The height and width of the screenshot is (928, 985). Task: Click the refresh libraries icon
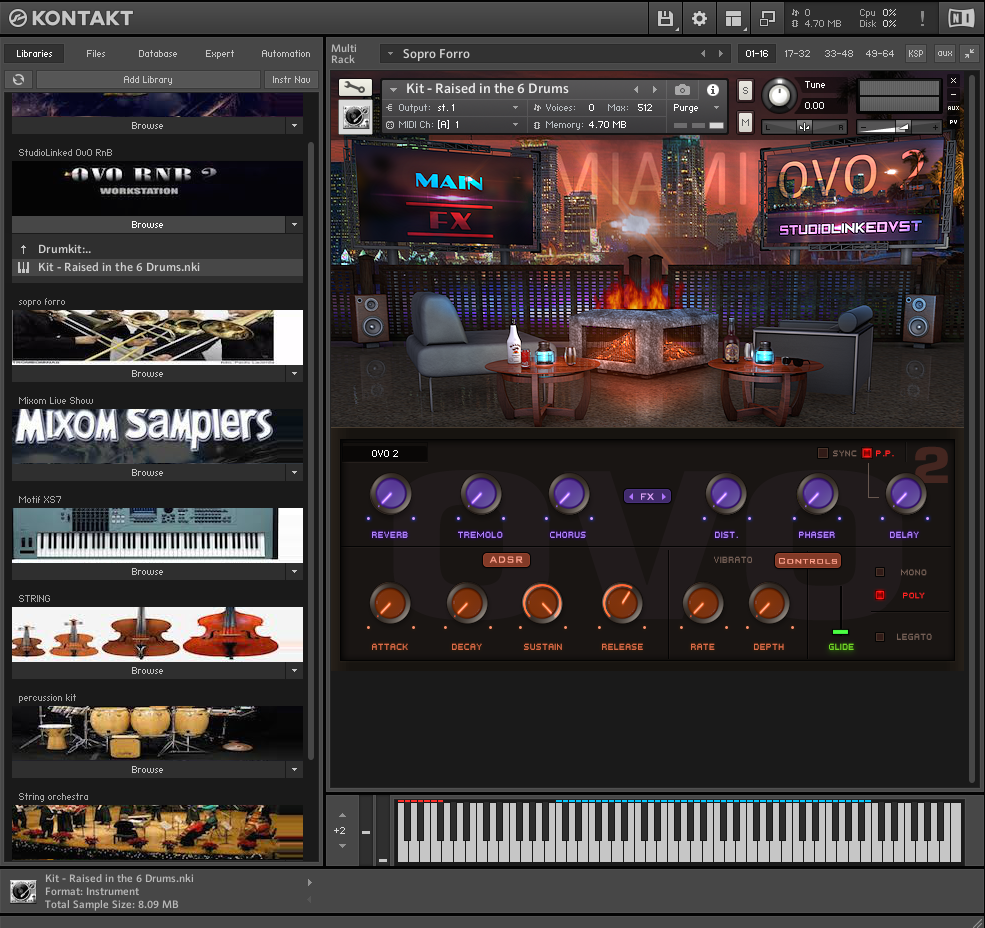(x=19, y=79)
